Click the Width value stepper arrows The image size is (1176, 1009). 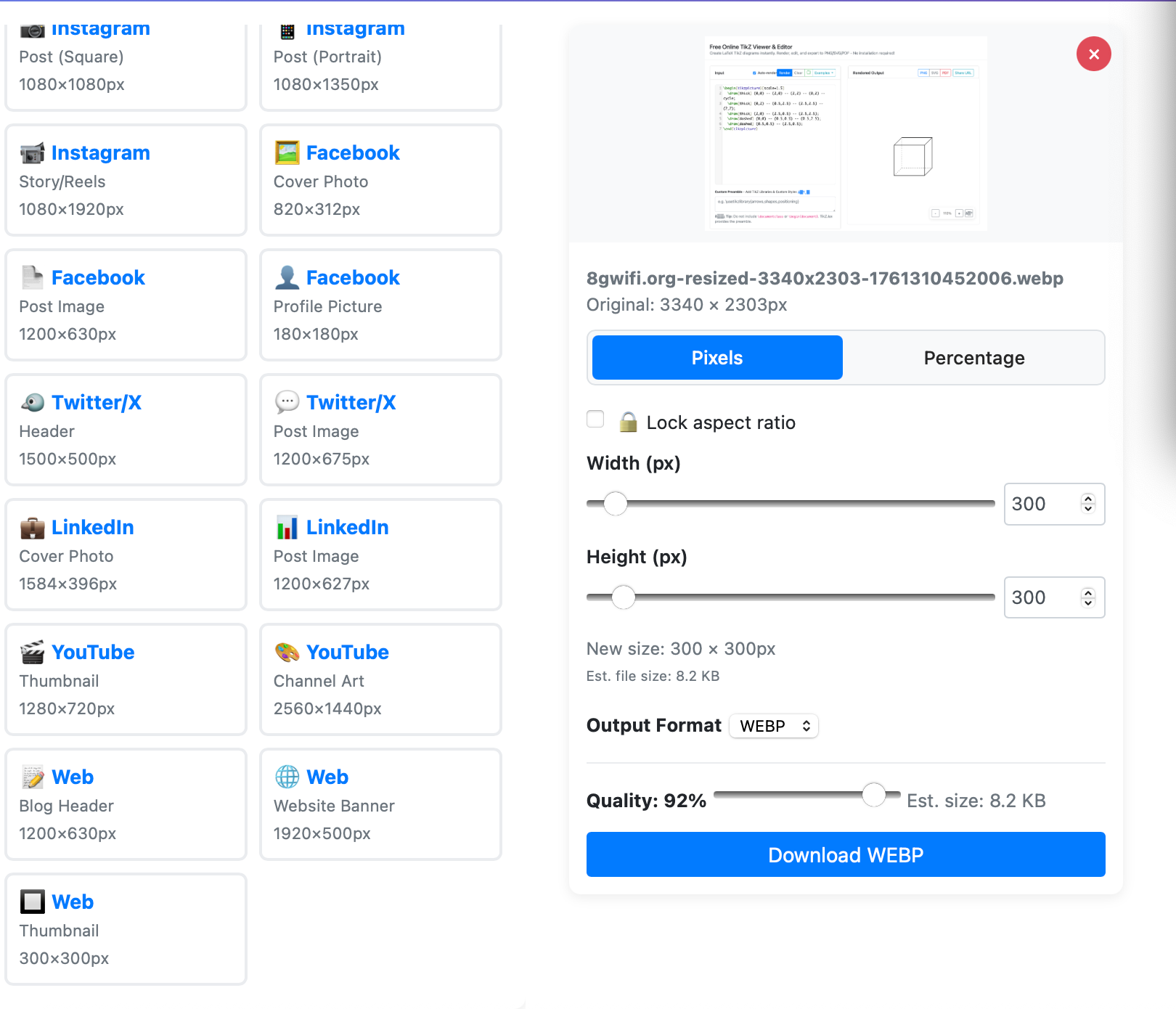(x=1087, y=504)
